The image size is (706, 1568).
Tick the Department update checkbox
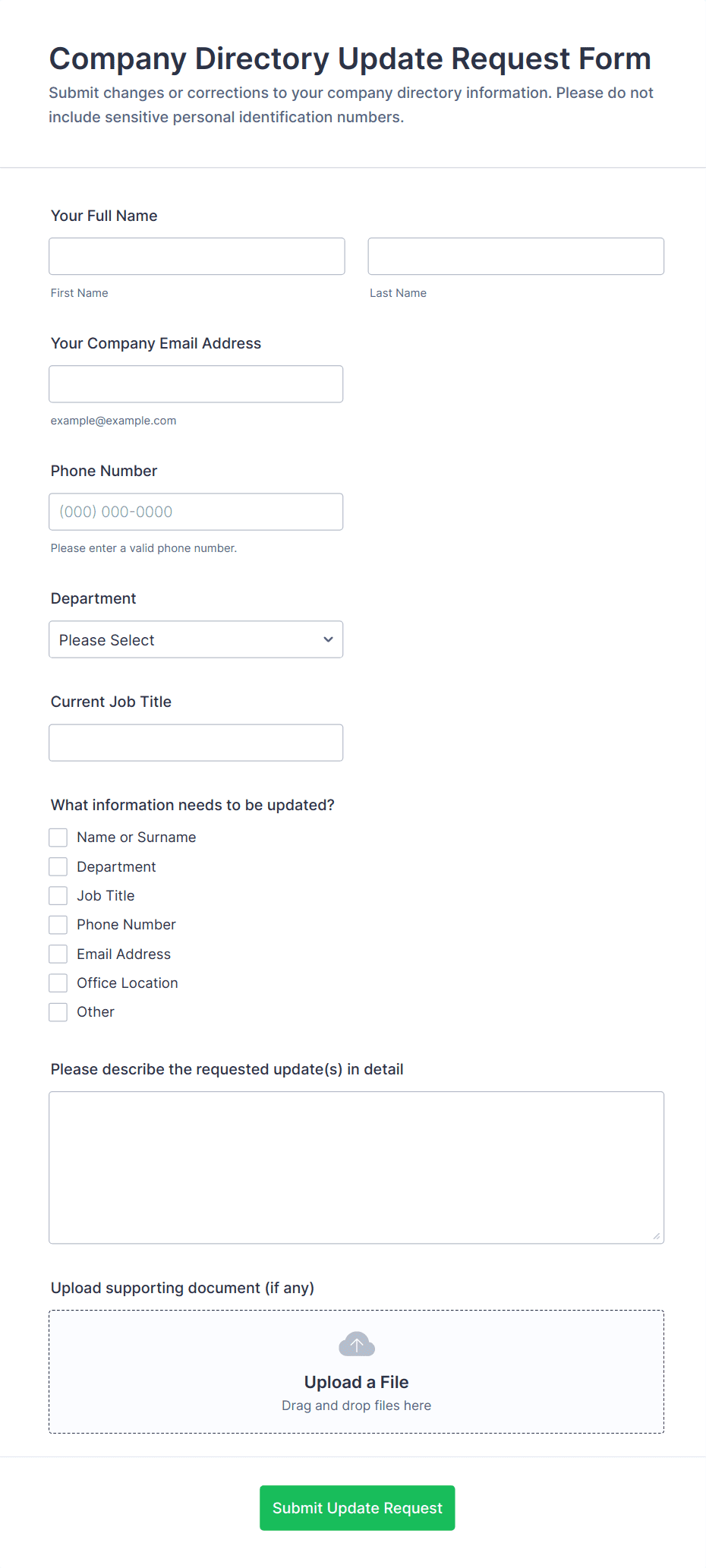pos(58,866)
